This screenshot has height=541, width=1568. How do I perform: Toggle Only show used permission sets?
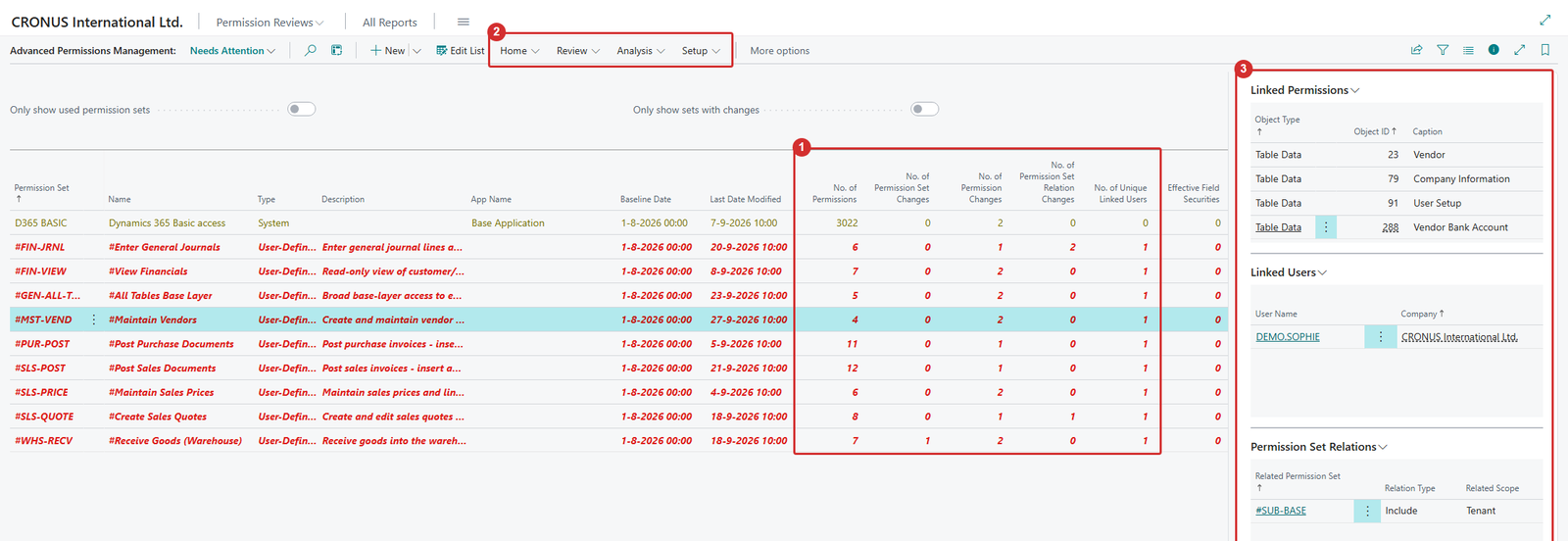pos(302,109)
